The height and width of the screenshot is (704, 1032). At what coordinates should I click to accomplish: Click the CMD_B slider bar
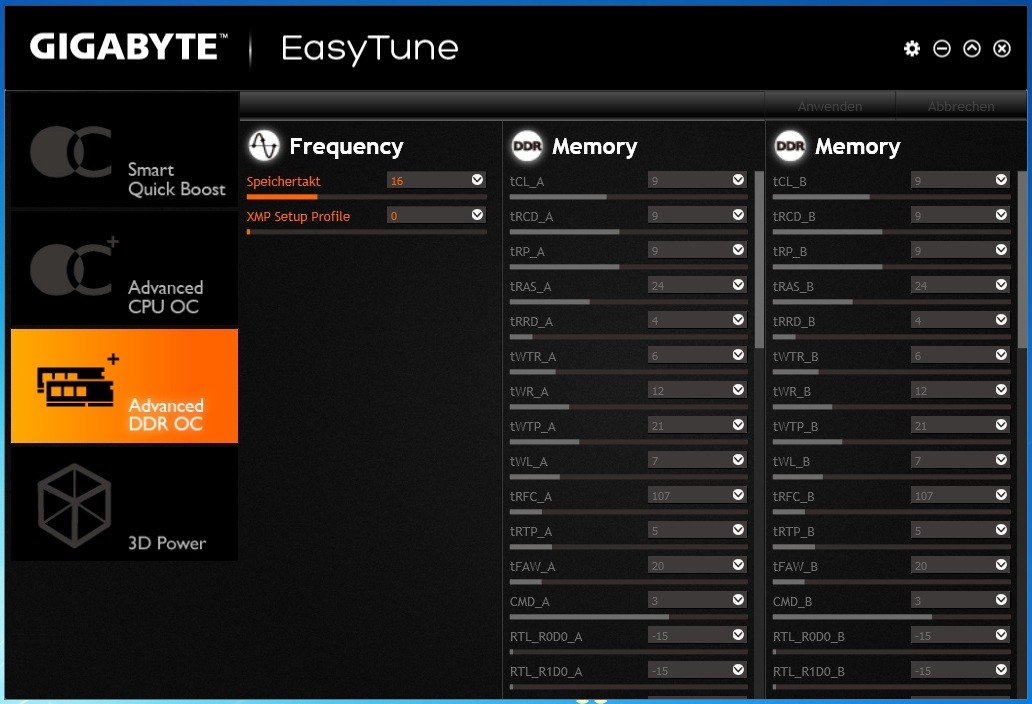tap(892, 617)
